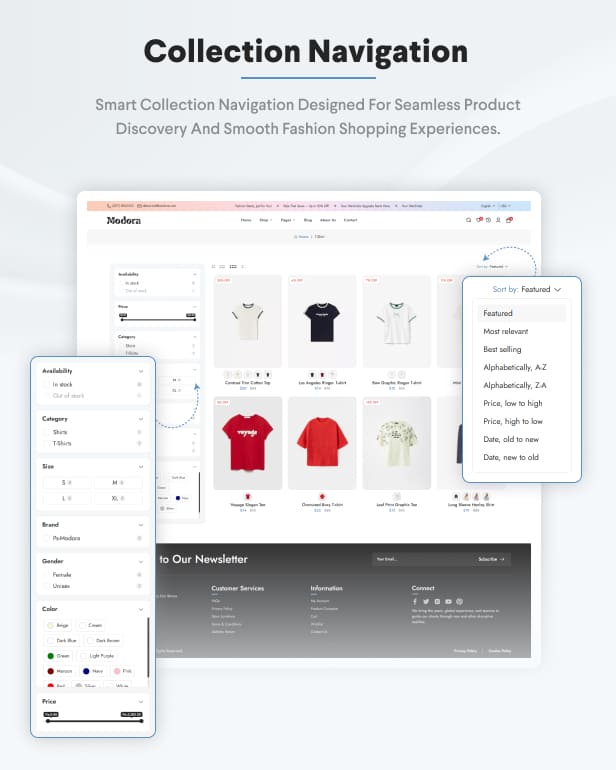Collapse the Color filter section

(x=141, y=609)
